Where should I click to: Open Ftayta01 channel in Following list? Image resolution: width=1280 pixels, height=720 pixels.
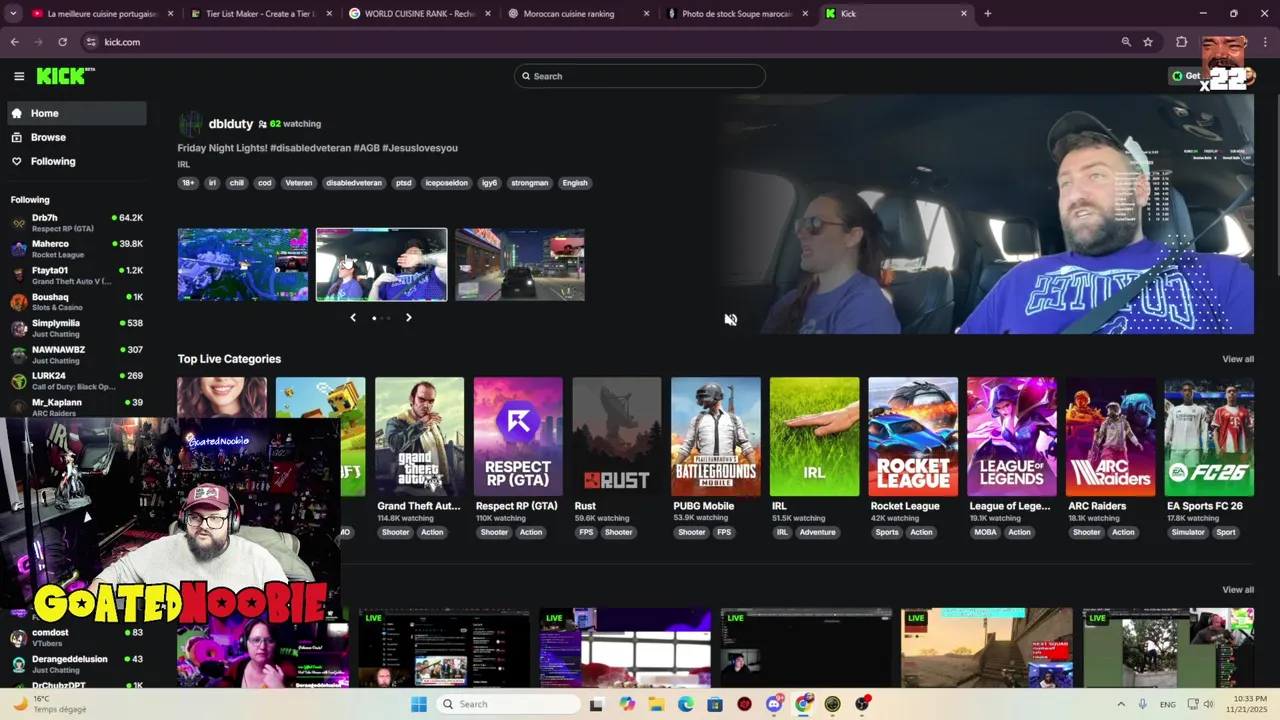(77, 275)
